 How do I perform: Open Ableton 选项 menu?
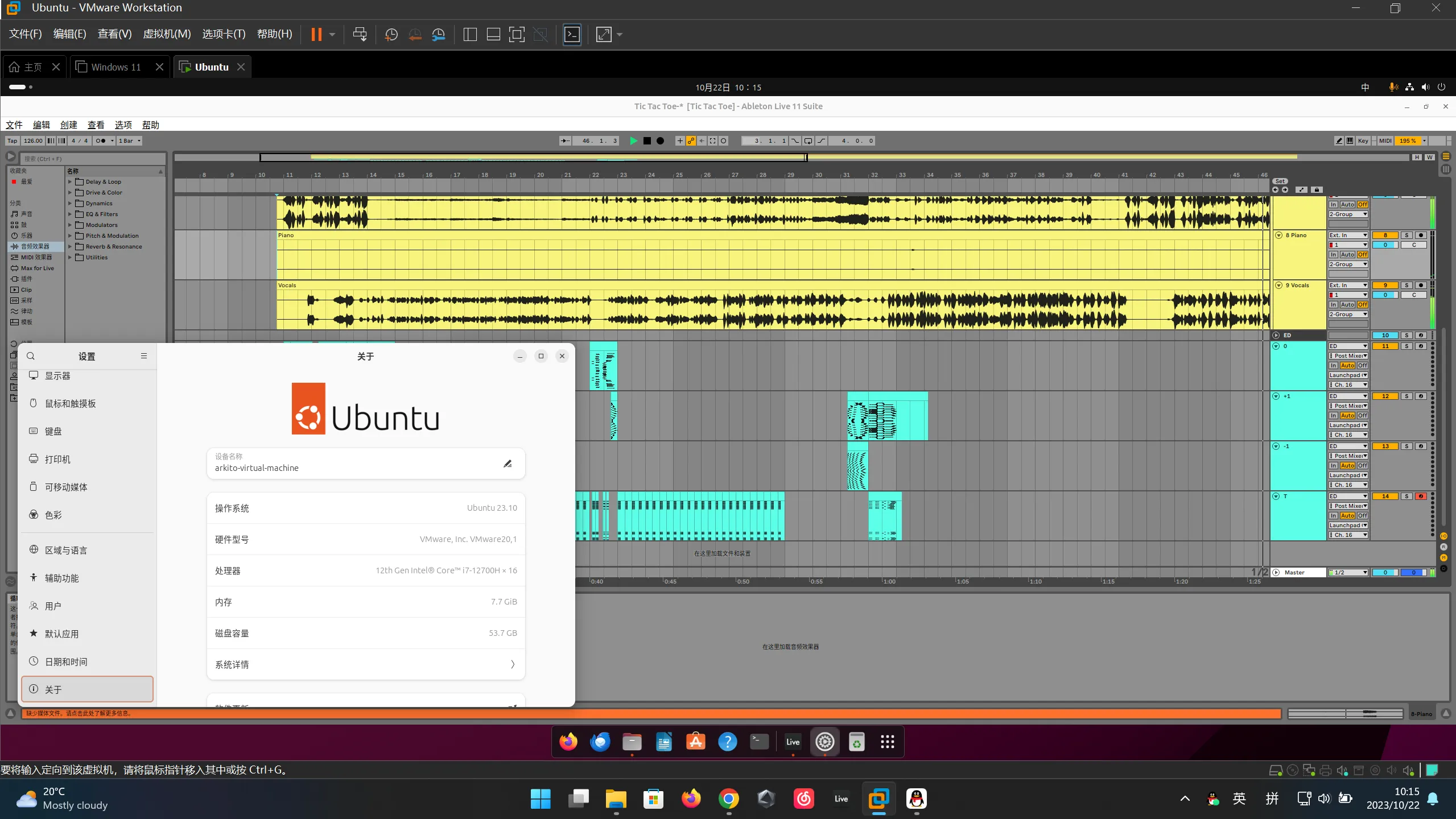(x=123, y=125)
